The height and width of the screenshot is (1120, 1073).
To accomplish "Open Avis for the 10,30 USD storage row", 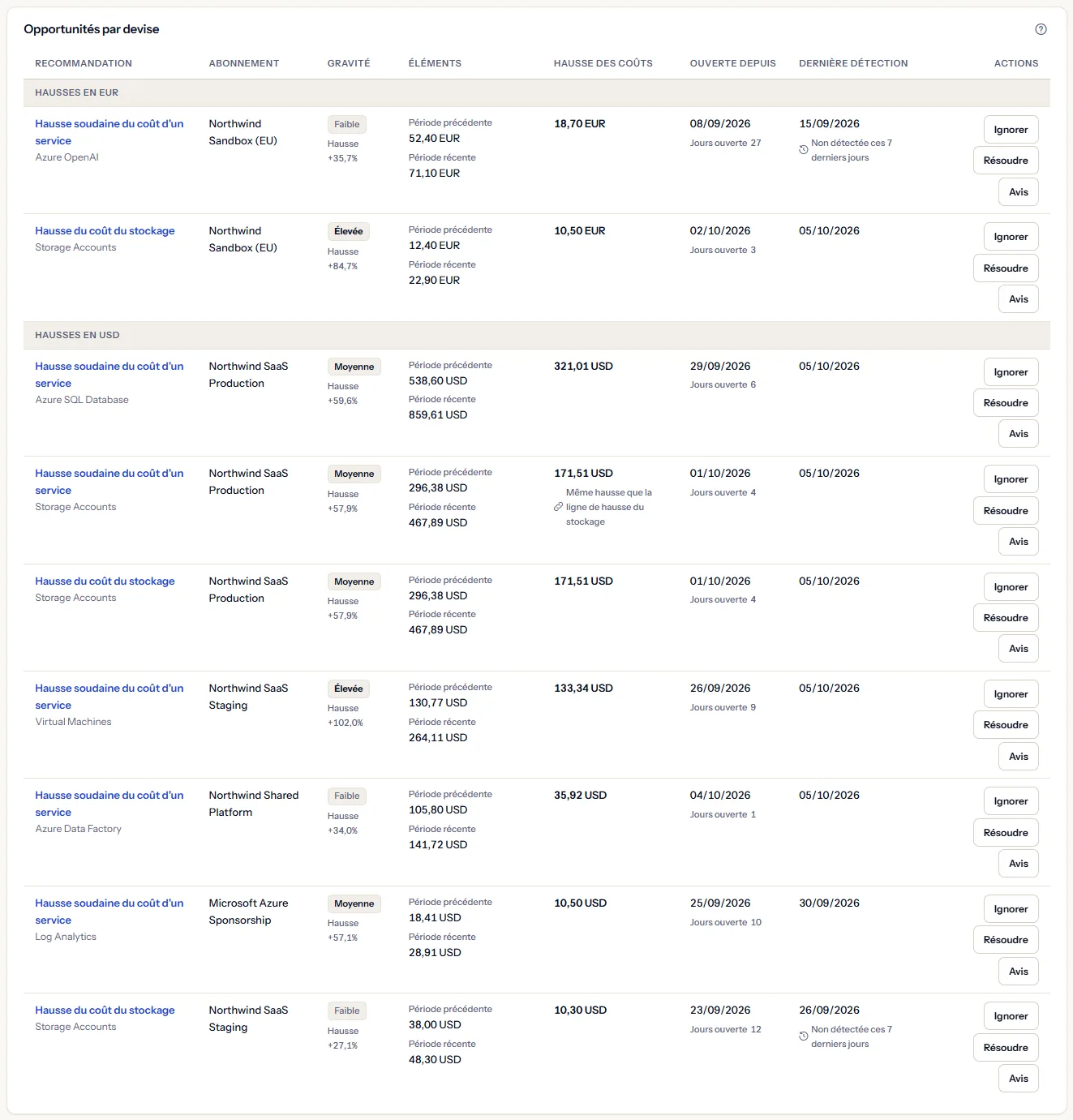I will (x=1019, y=1079).
